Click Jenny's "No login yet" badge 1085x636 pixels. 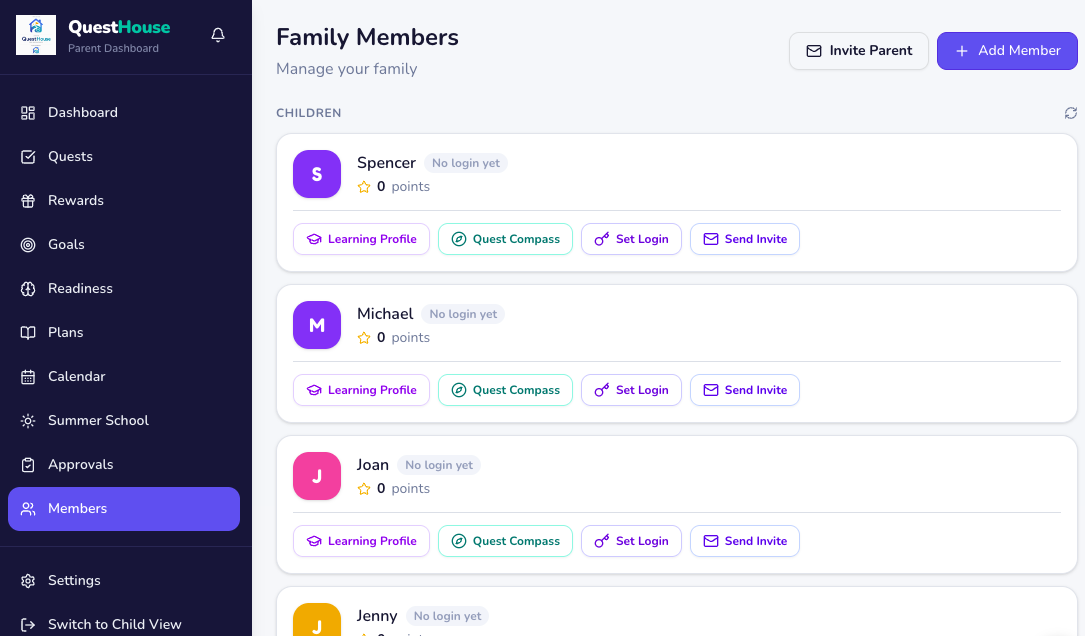[x=447, y=616]
